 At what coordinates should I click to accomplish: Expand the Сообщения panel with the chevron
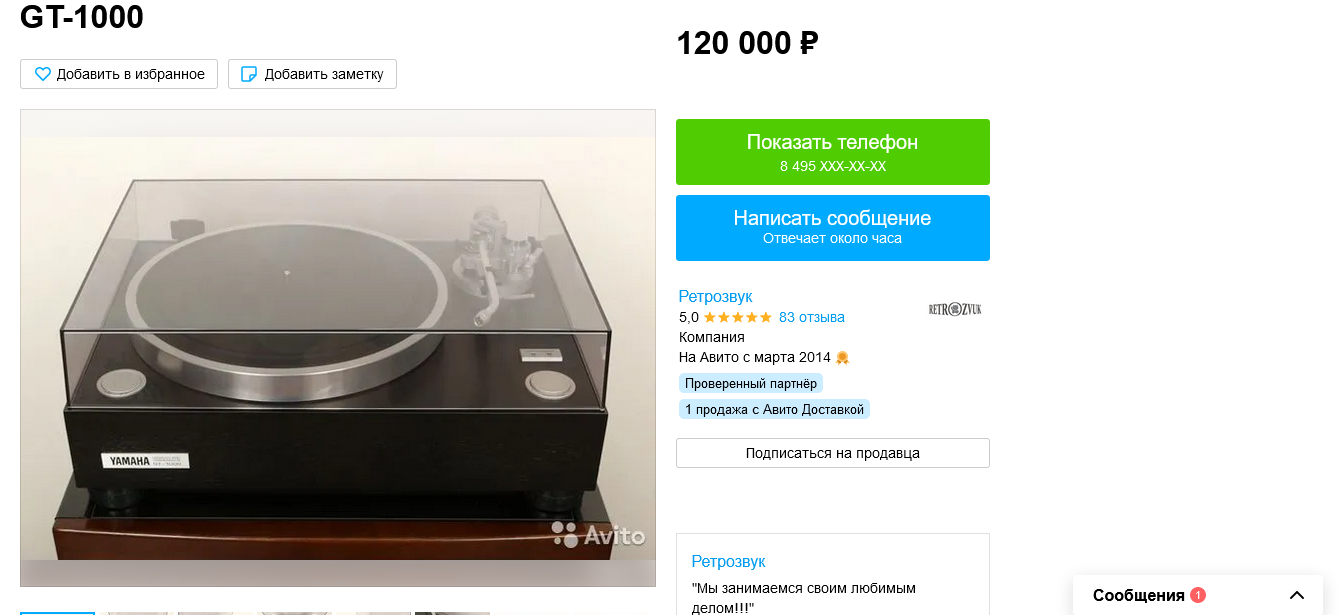(1297, 595)
